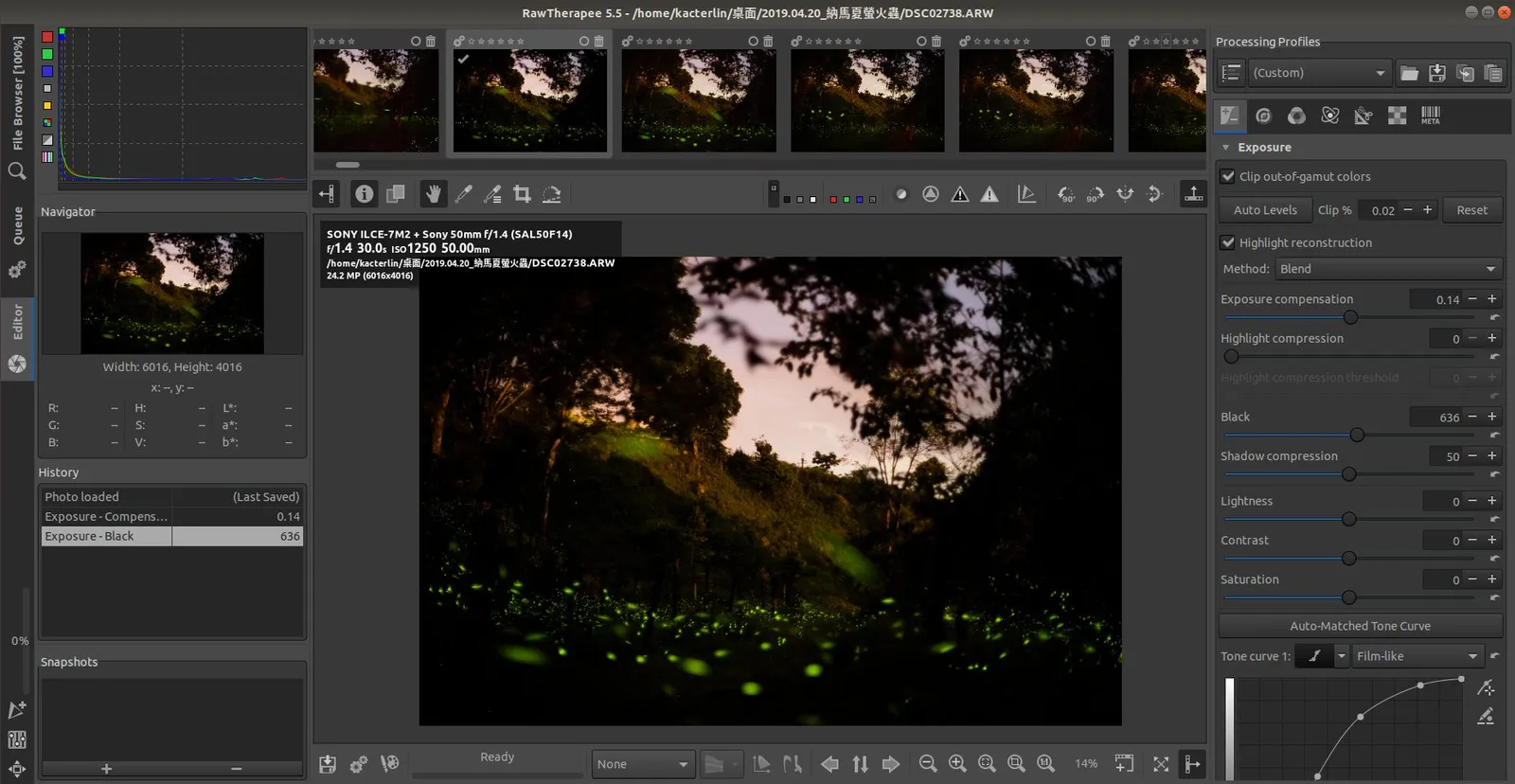The image size is (1515, 784).
Task: Choose the Straighten / fine rotation tool
Action: (552, 194)
